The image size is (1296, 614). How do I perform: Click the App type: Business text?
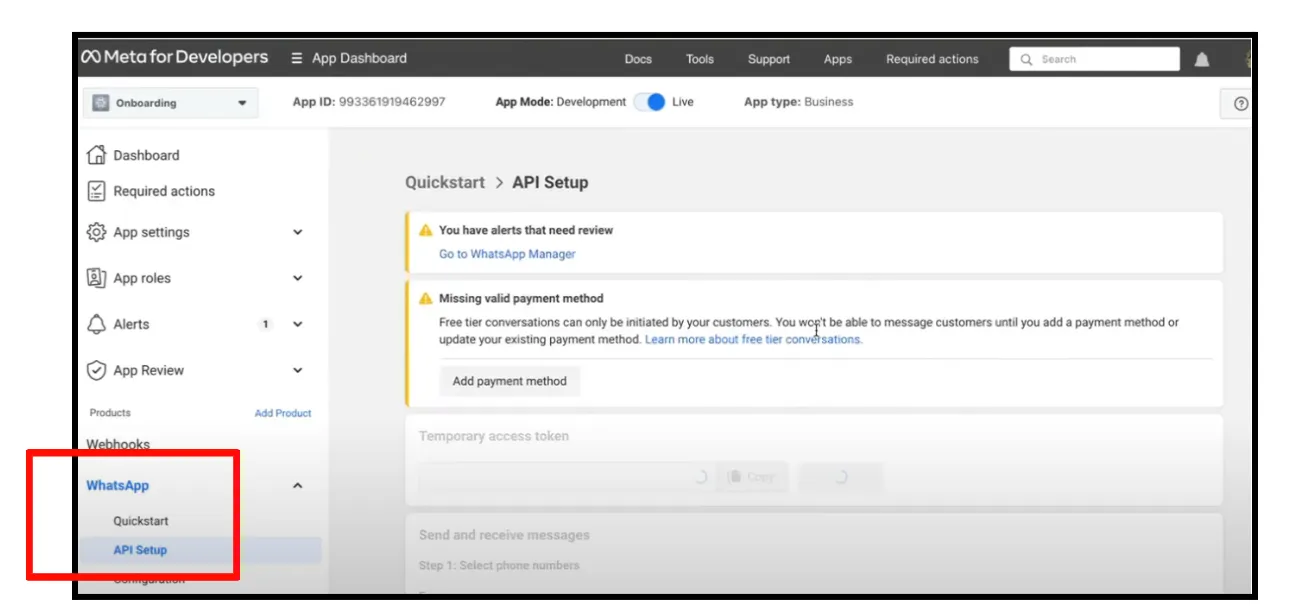[x=799, y=102]
